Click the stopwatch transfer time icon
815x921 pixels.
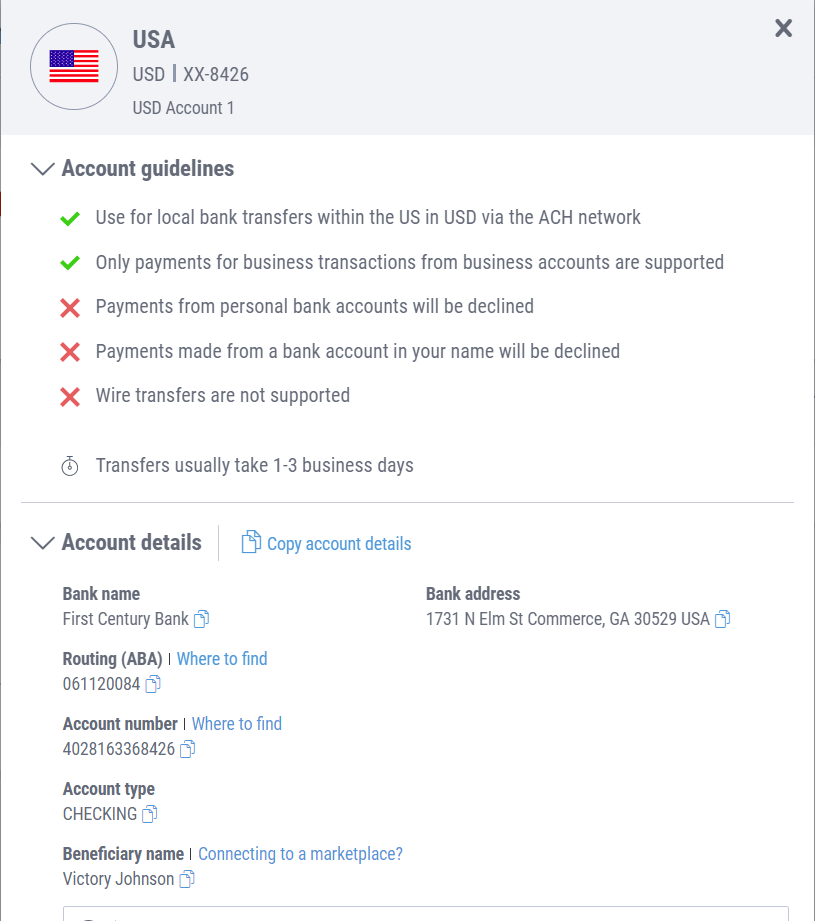pyautogui.click(x=70, y=466)
